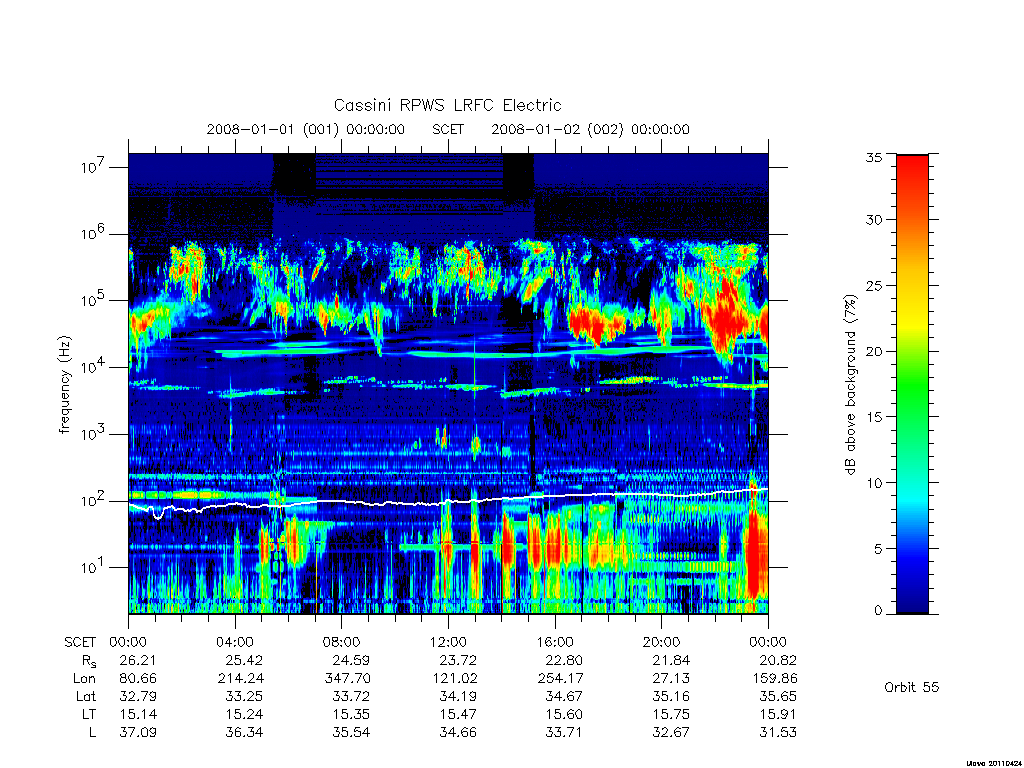This screenshot has width=1024, height=768.
Task: Click the 'Orbit 55' label
Action: (x=911, y=687)
